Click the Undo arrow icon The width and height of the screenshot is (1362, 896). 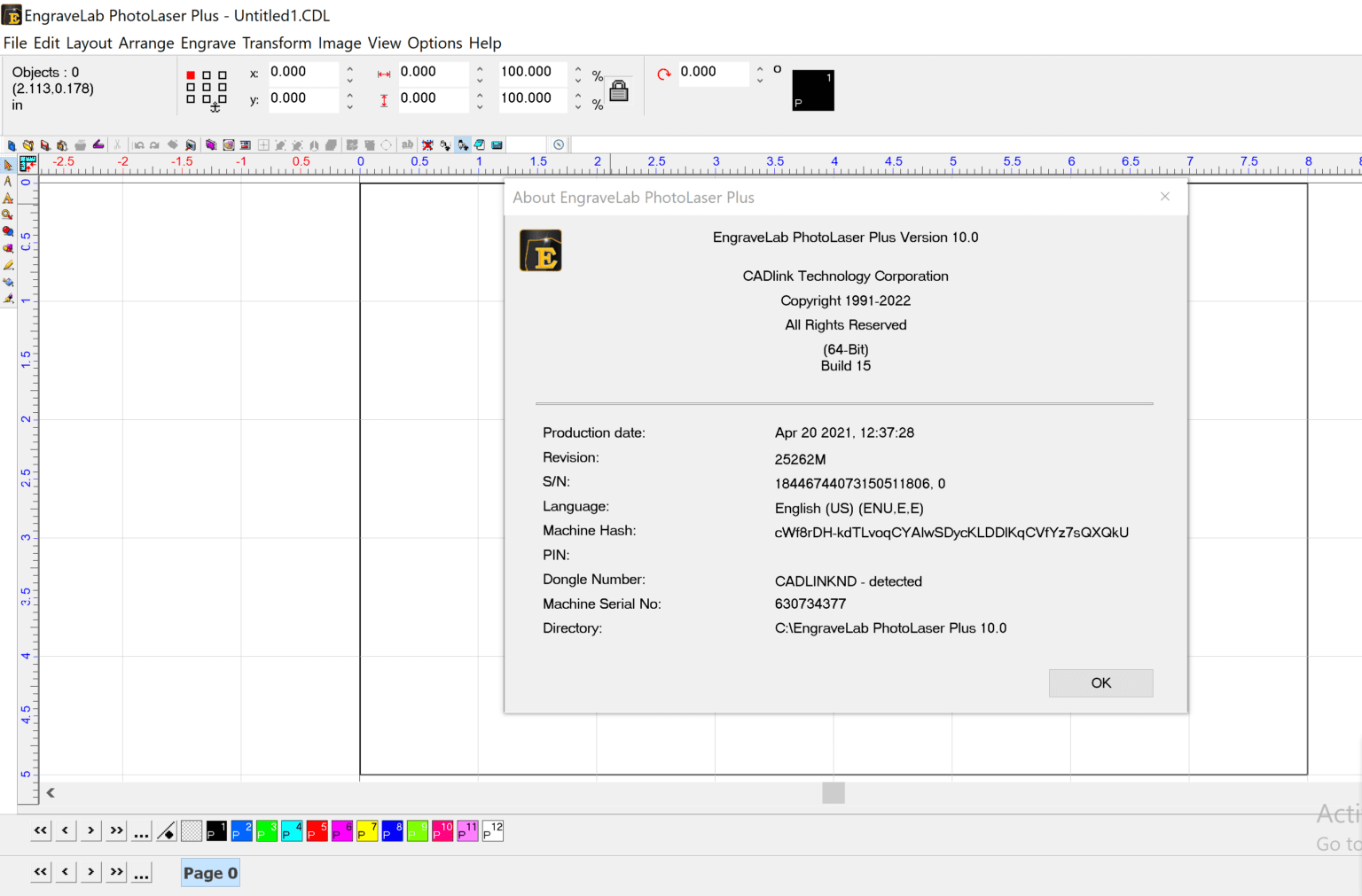pyautogui.click(x=139, y=145)
